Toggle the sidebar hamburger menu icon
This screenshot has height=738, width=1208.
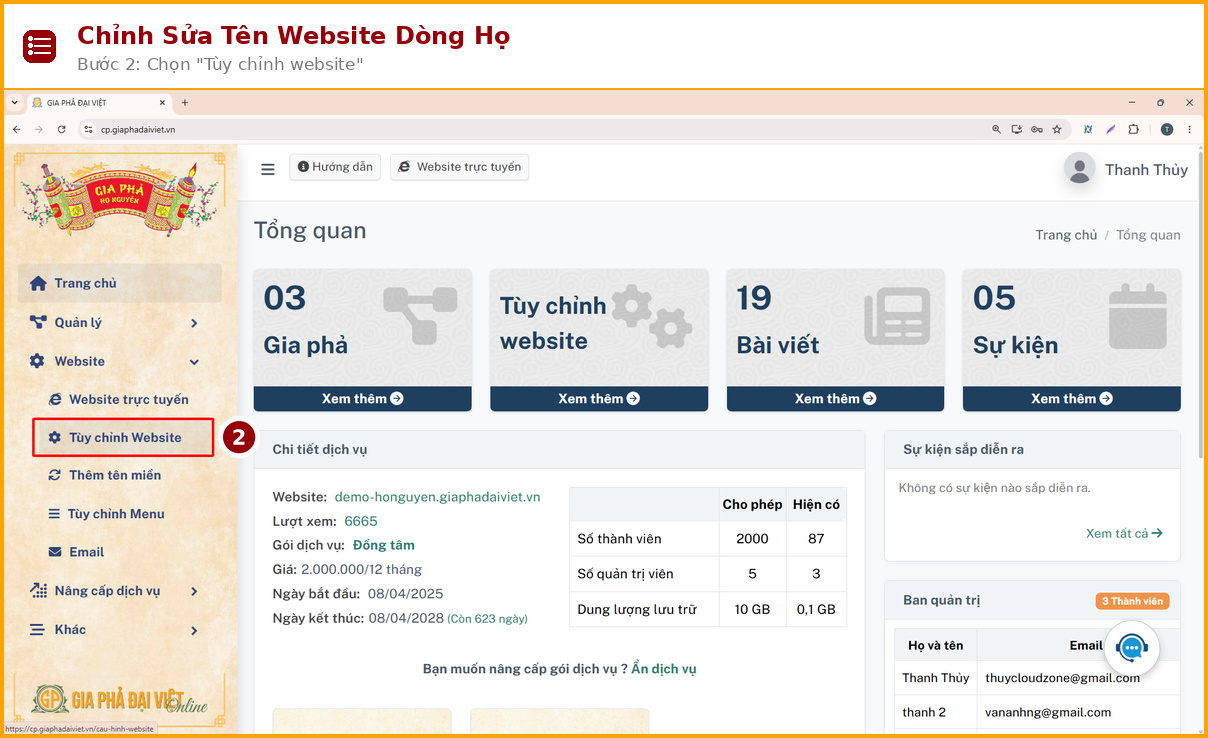click(267, 169)
